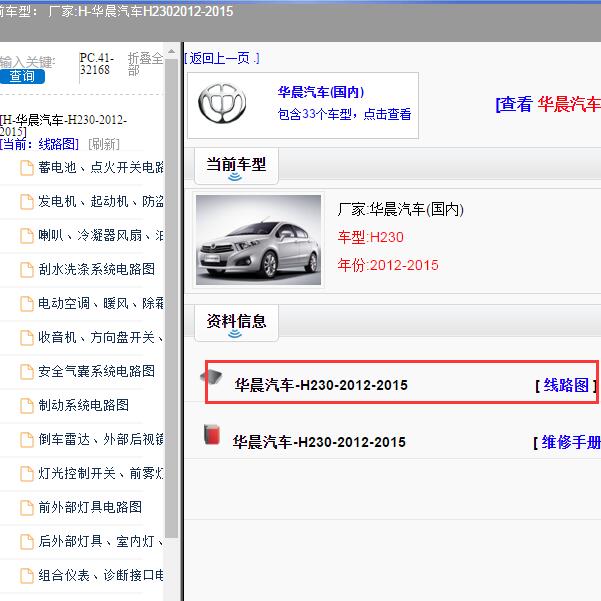601x601 pixels.
Task: Click document icon next to 制动系统电路图
Action: (27, 406)
